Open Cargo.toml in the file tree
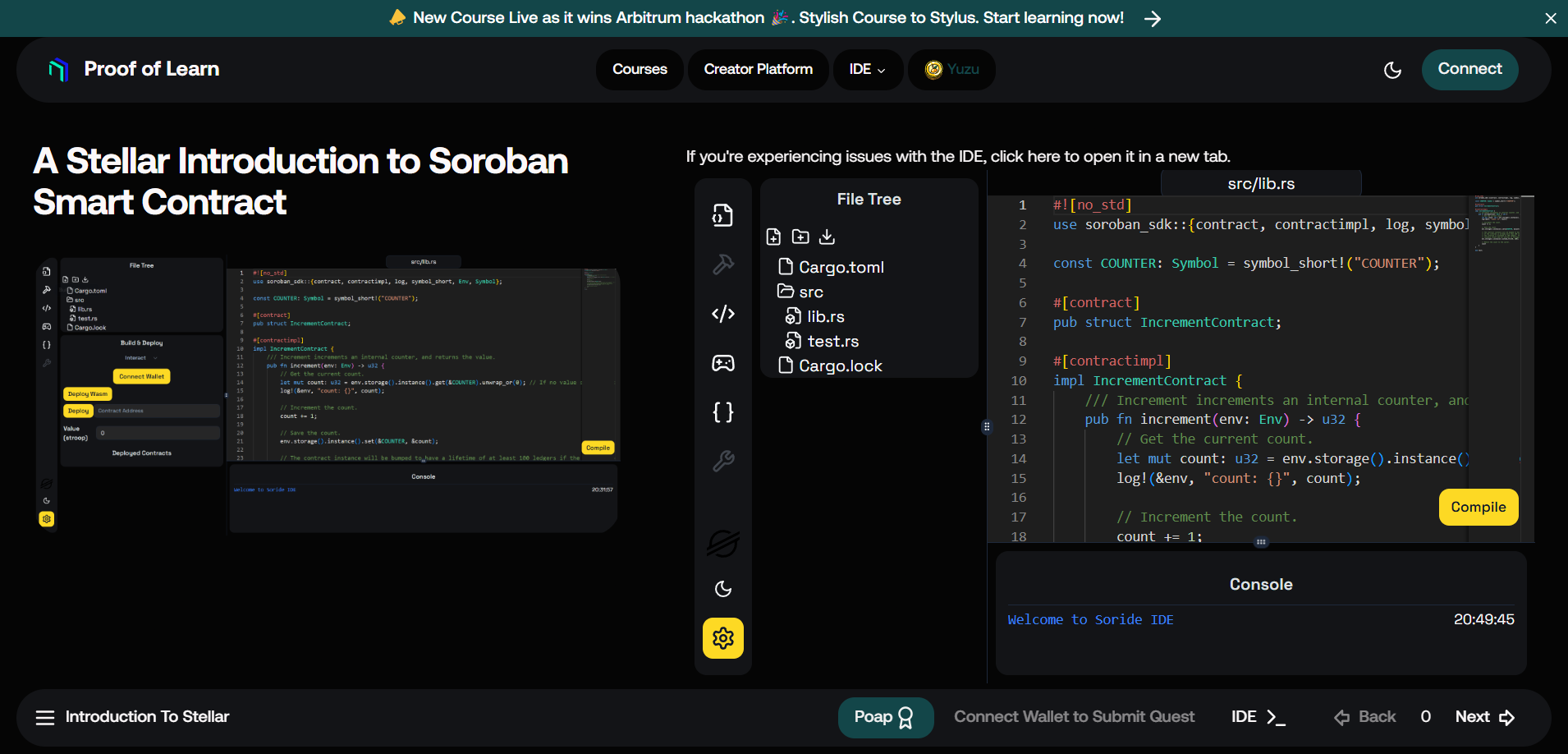This screenshot has width=1568, height=754. [x=831, y=267]
